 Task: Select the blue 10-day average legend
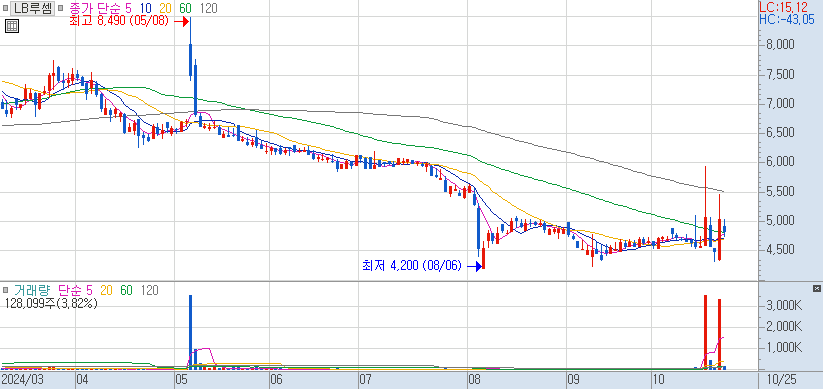click(x=146, y=8)
